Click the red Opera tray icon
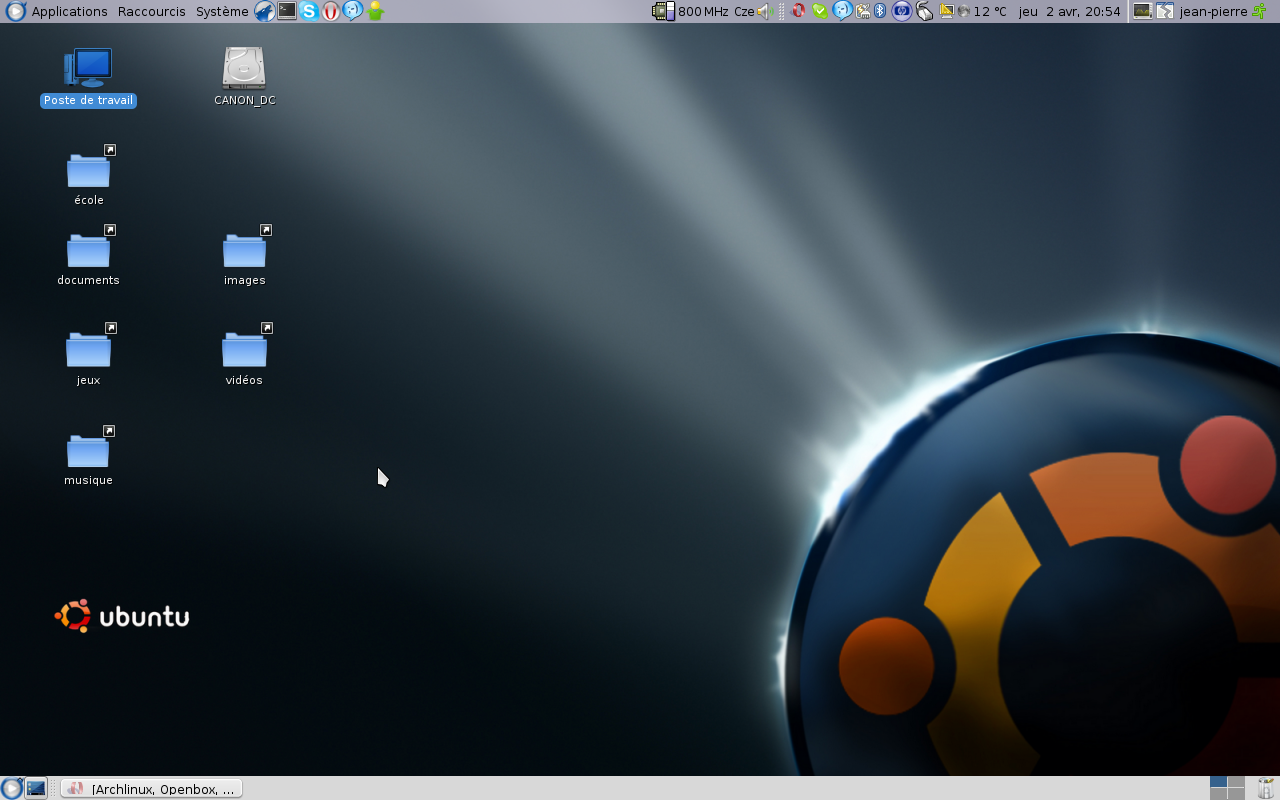The width and height of the screenshot is (1280, 800). (x=798, y=11)
